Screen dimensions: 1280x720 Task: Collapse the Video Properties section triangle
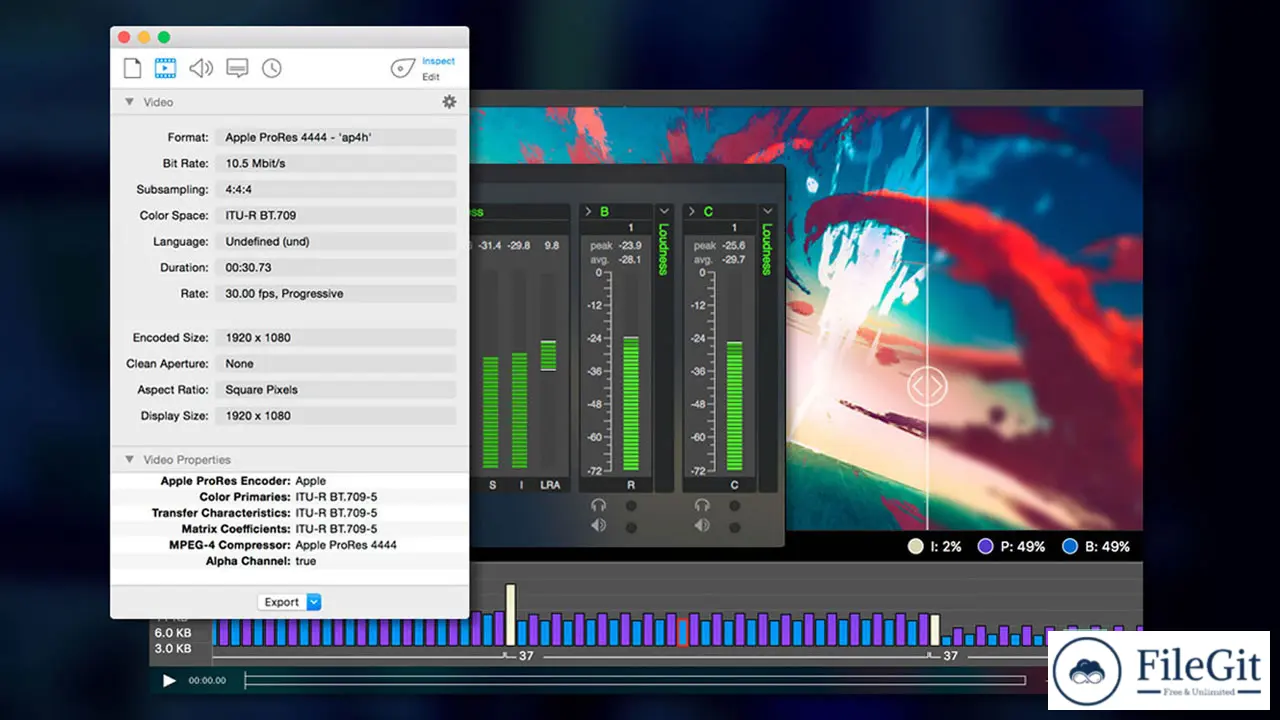coord(129,460)
